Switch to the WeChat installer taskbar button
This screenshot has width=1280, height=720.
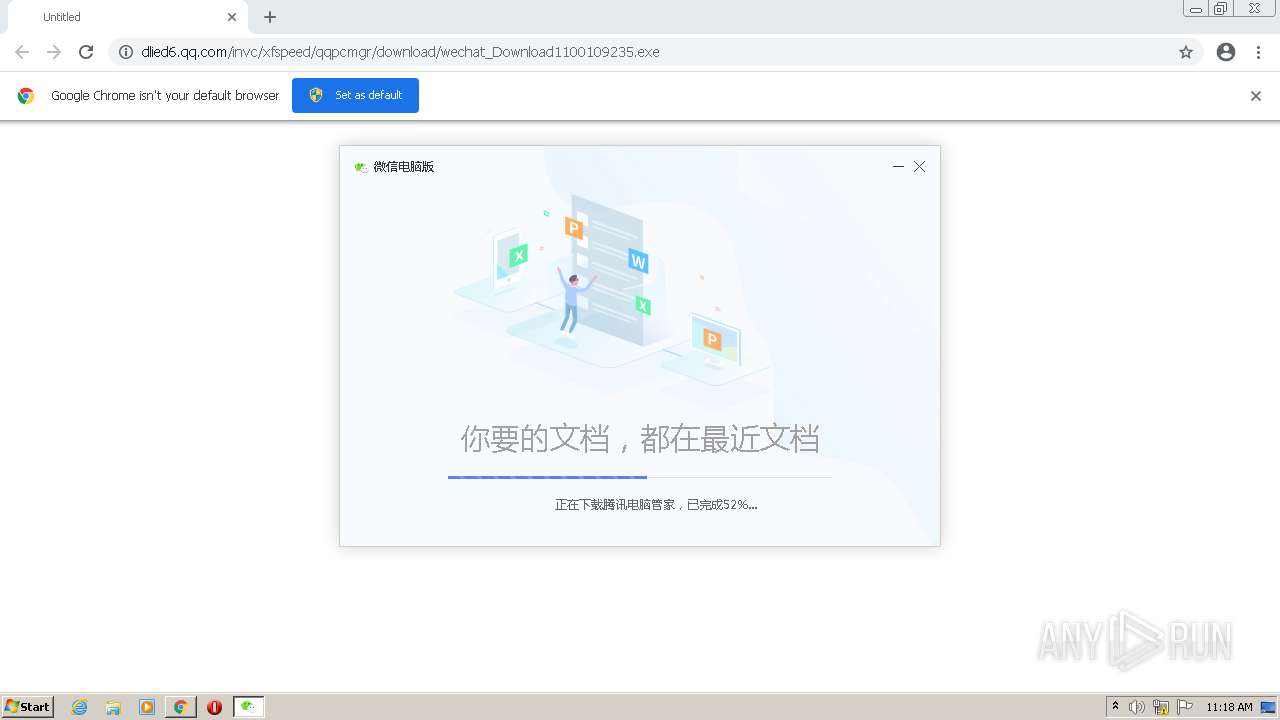[249, 707]
